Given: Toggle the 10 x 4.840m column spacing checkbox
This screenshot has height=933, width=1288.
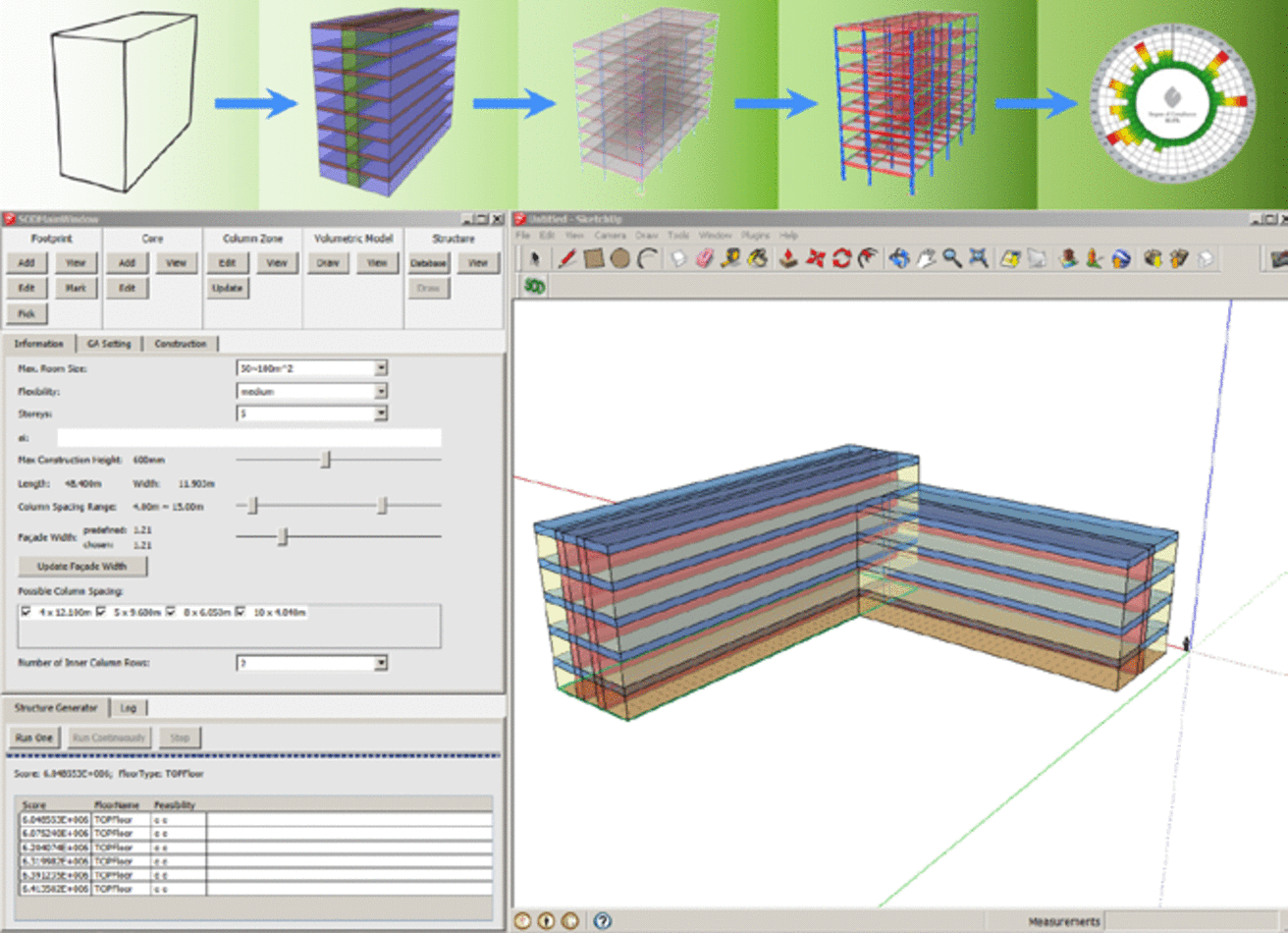Looking at the screenshot, I should point(241,612).
